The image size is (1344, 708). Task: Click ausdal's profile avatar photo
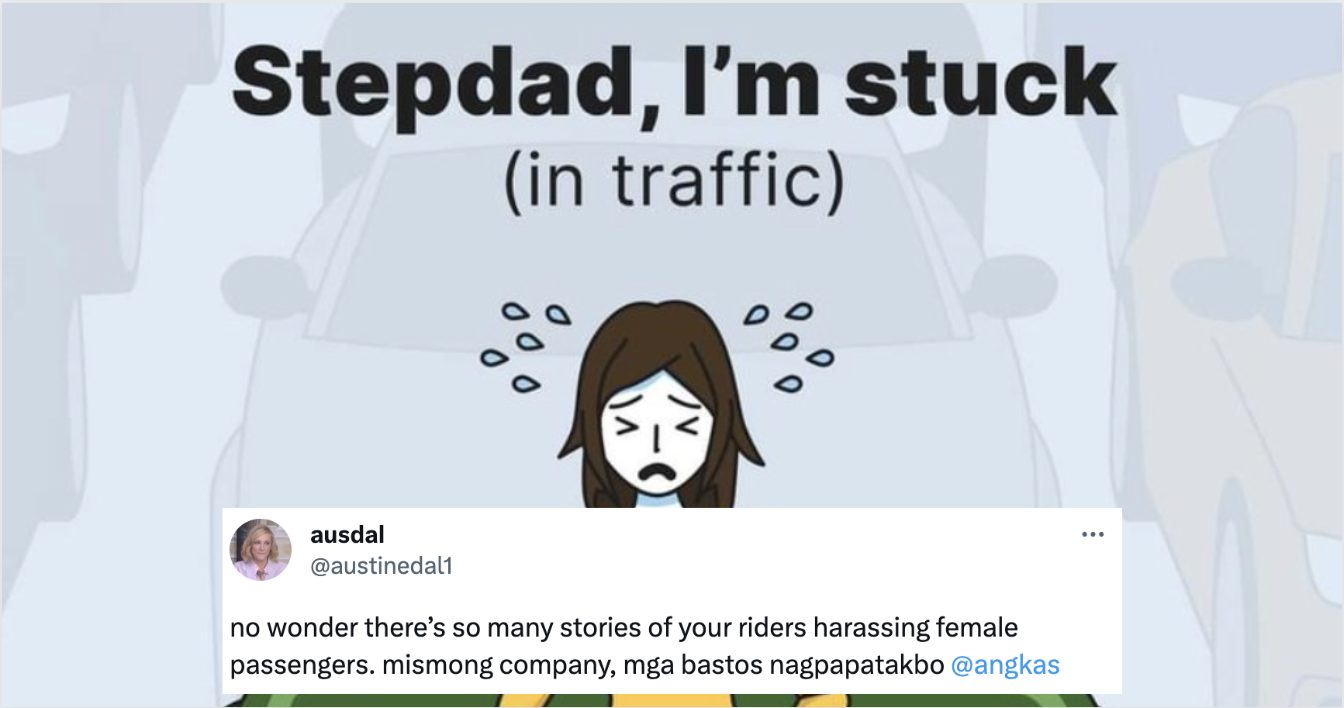261,550
